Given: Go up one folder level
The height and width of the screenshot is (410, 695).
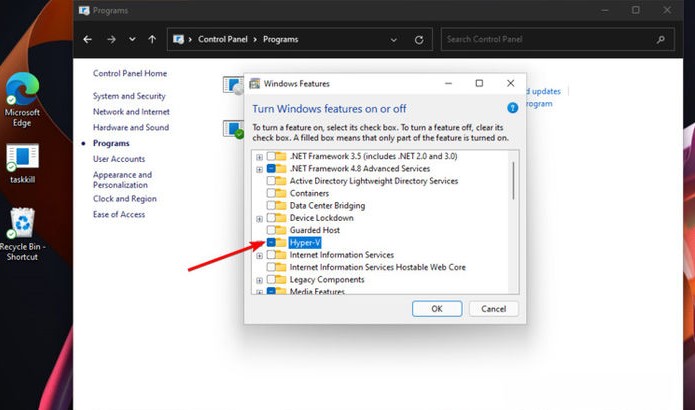Looking at the screenshot, I should pyautogui.click(x=152, y=39).
